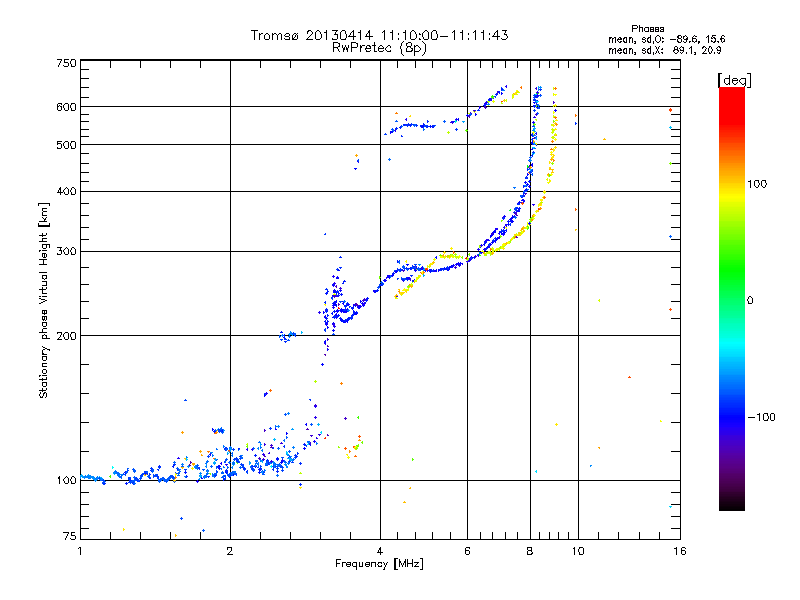Viewport: 800px width, 600px height.
Task: Click the x-axis tick label '8'
Action: click(x=530, y=551)
